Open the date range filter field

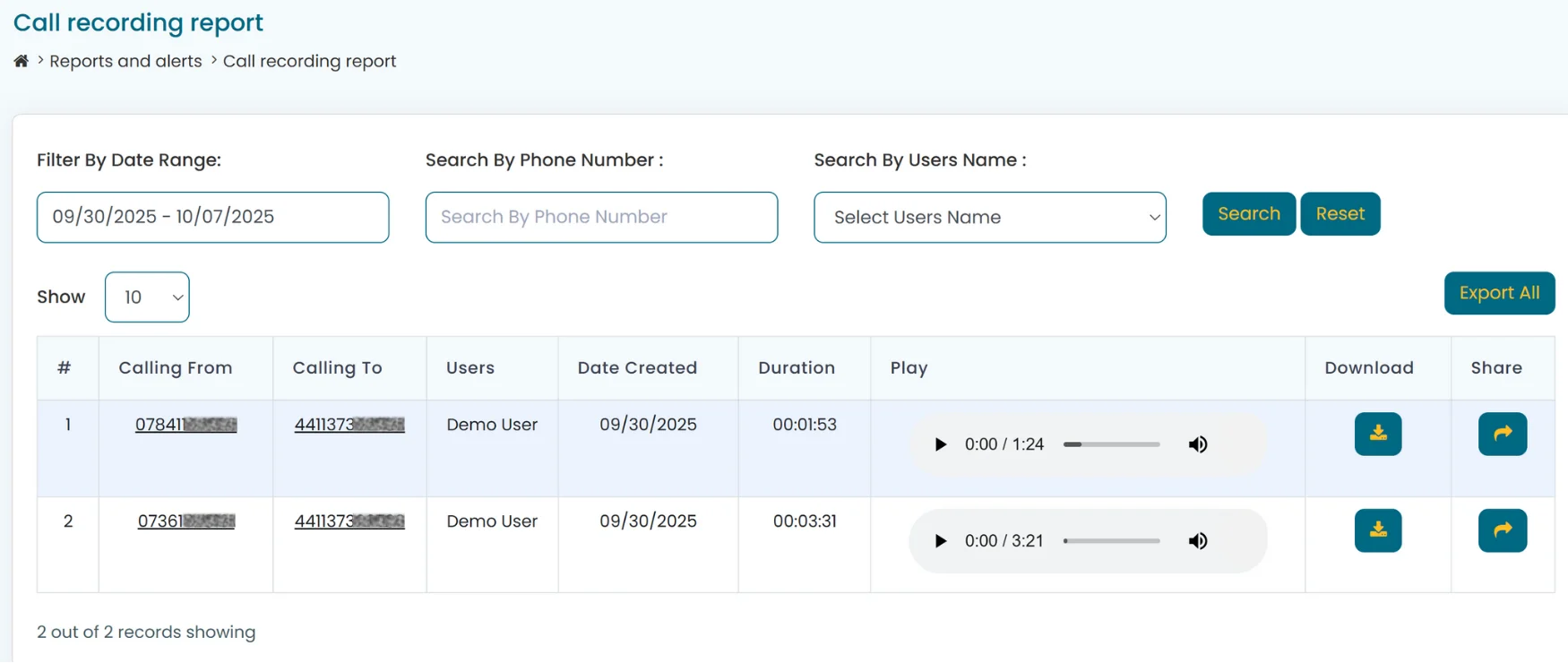212,218
